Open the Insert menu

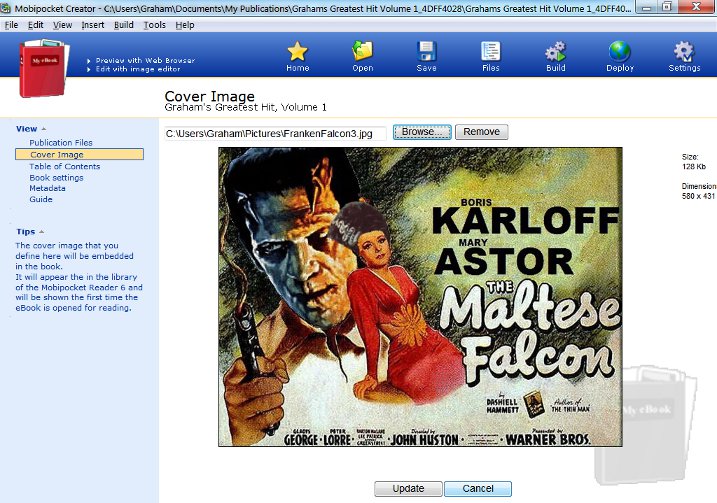click(93, 25)
